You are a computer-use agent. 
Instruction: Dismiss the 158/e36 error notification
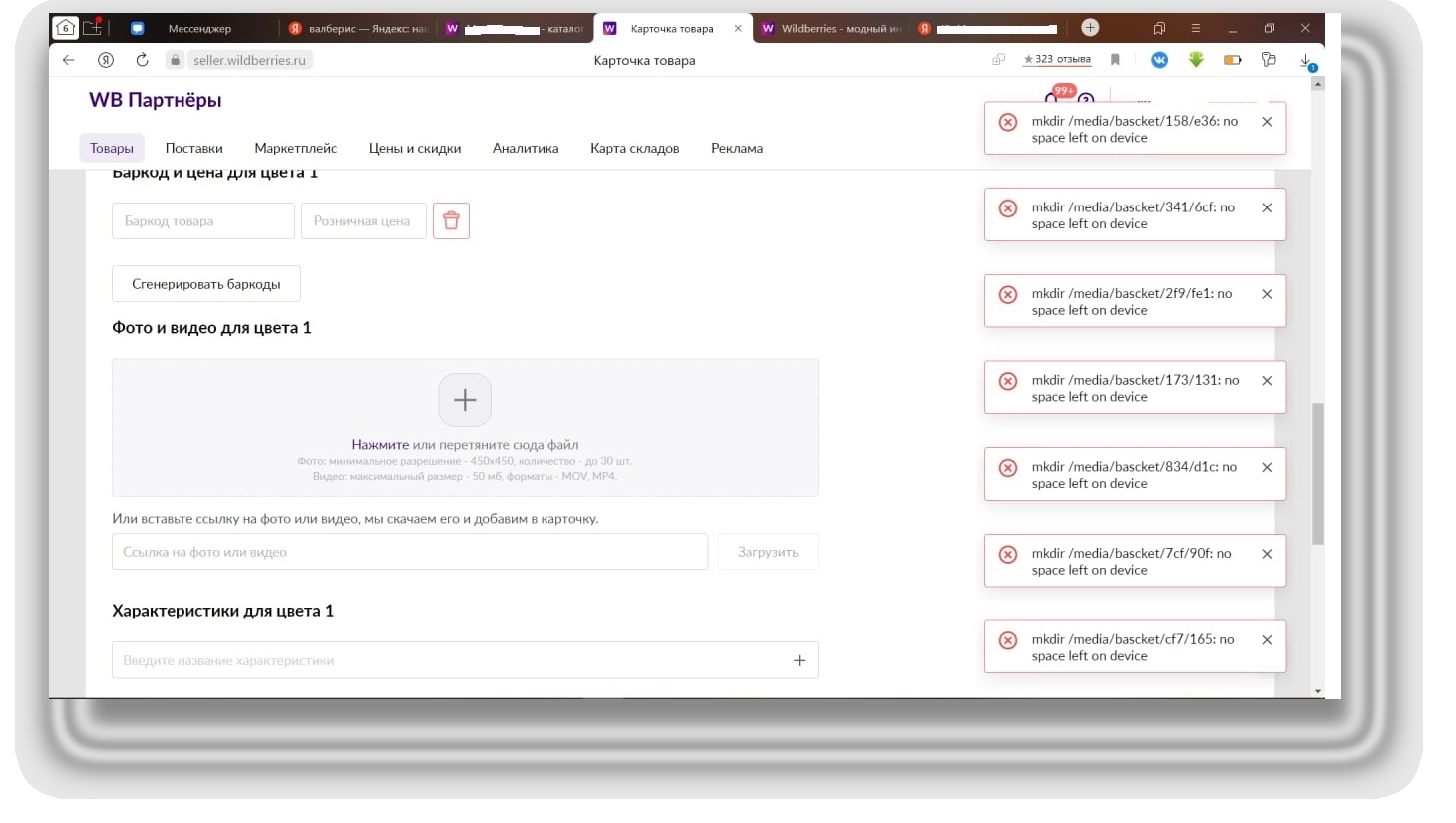(x=1267, y=122)
